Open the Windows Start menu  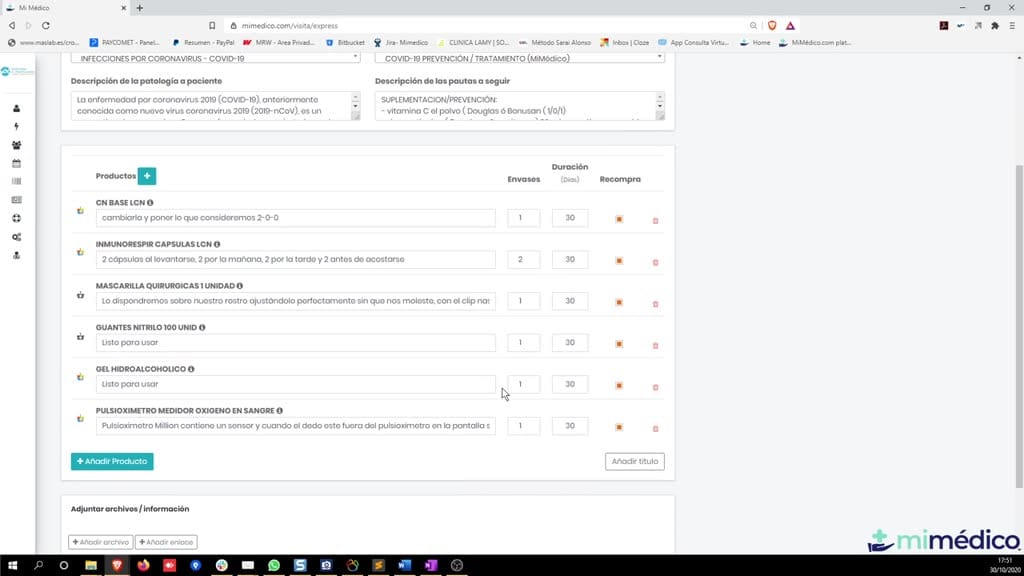click(12, 566)
